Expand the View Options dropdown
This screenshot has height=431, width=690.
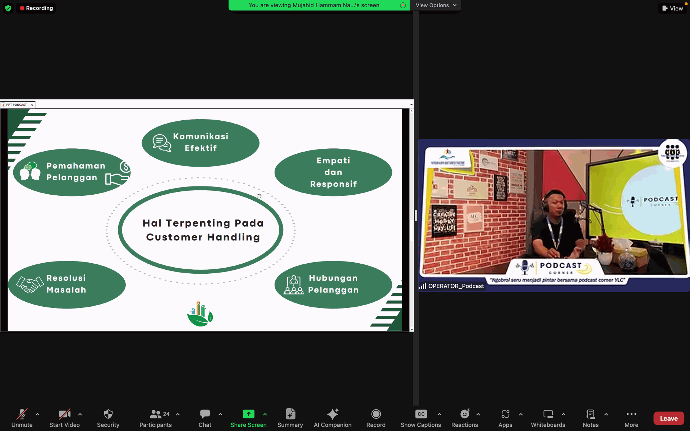(437, 5)
